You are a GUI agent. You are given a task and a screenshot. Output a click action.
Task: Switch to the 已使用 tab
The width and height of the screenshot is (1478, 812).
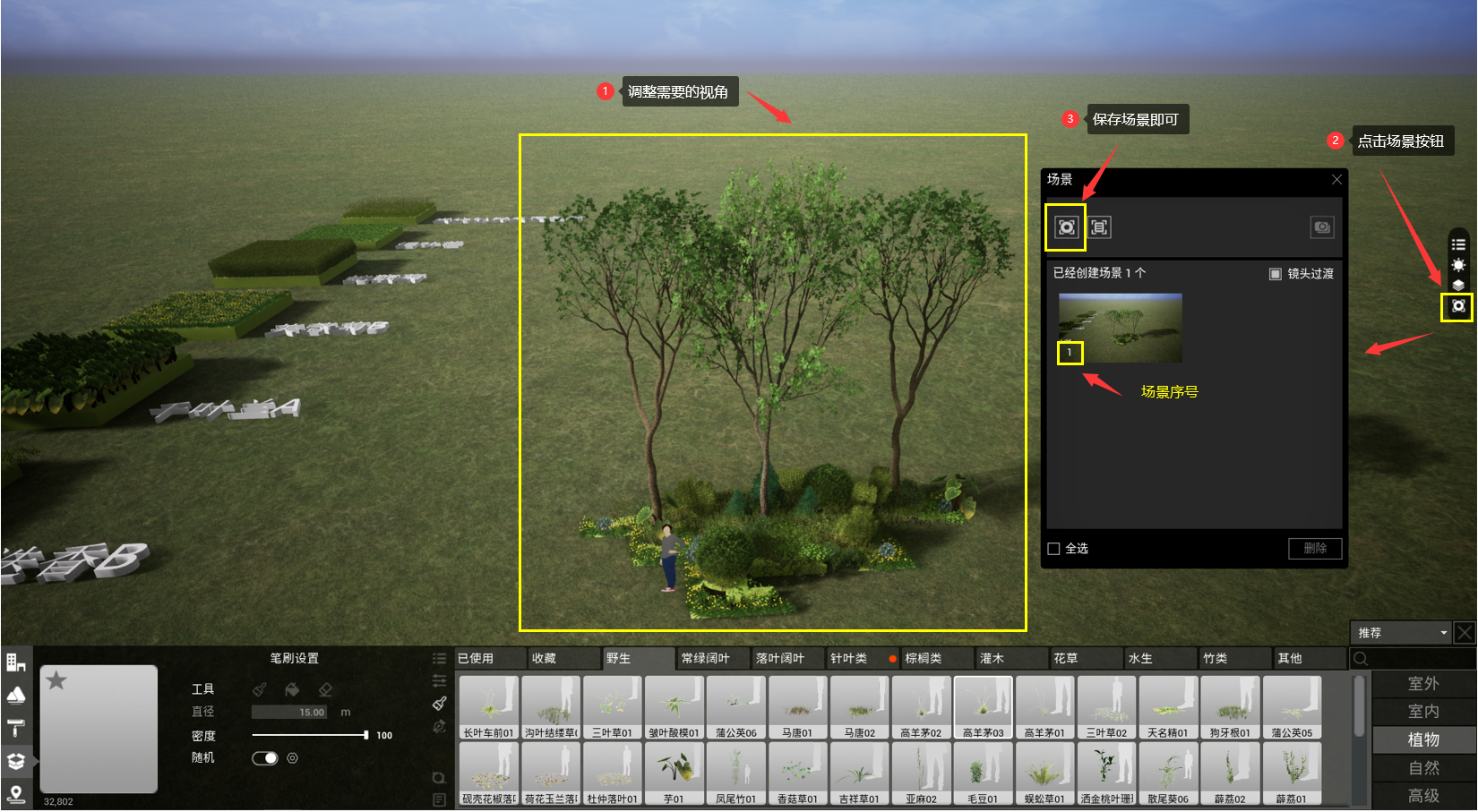(x=490, y=659)
